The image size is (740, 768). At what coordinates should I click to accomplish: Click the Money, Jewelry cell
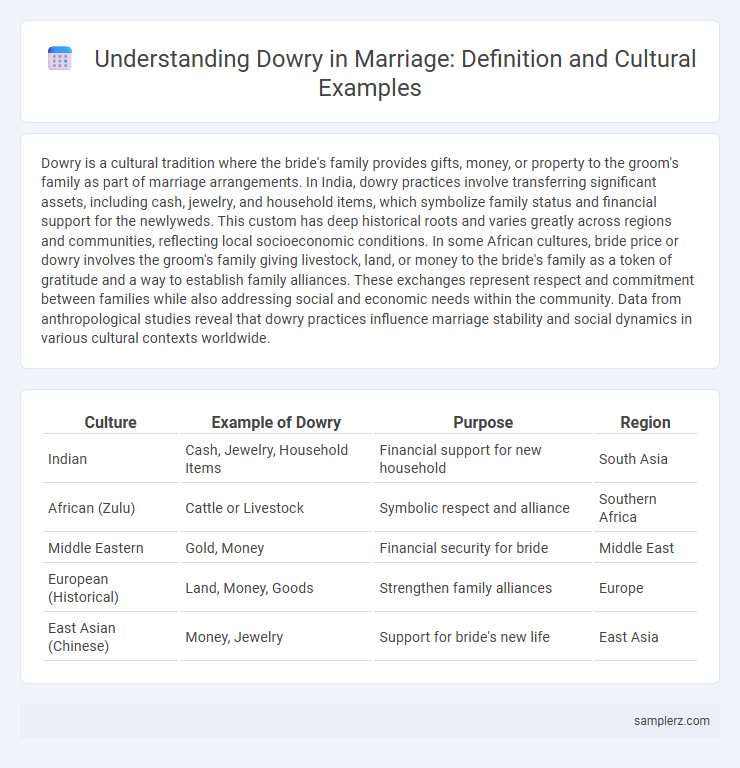(276, 637)
